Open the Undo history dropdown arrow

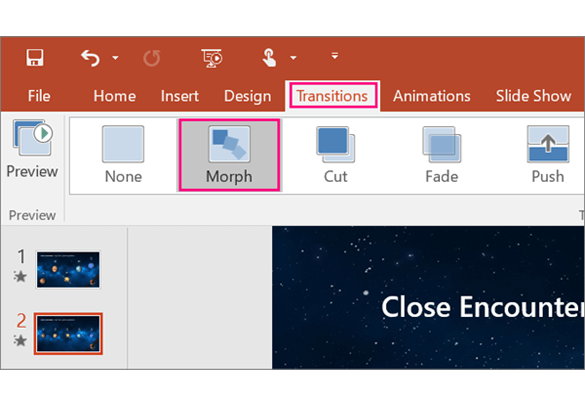click(x=115, y=58)
